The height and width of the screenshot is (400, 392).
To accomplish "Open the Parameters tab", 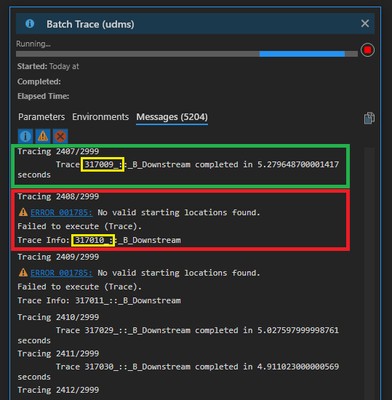I will click(41, 117).
